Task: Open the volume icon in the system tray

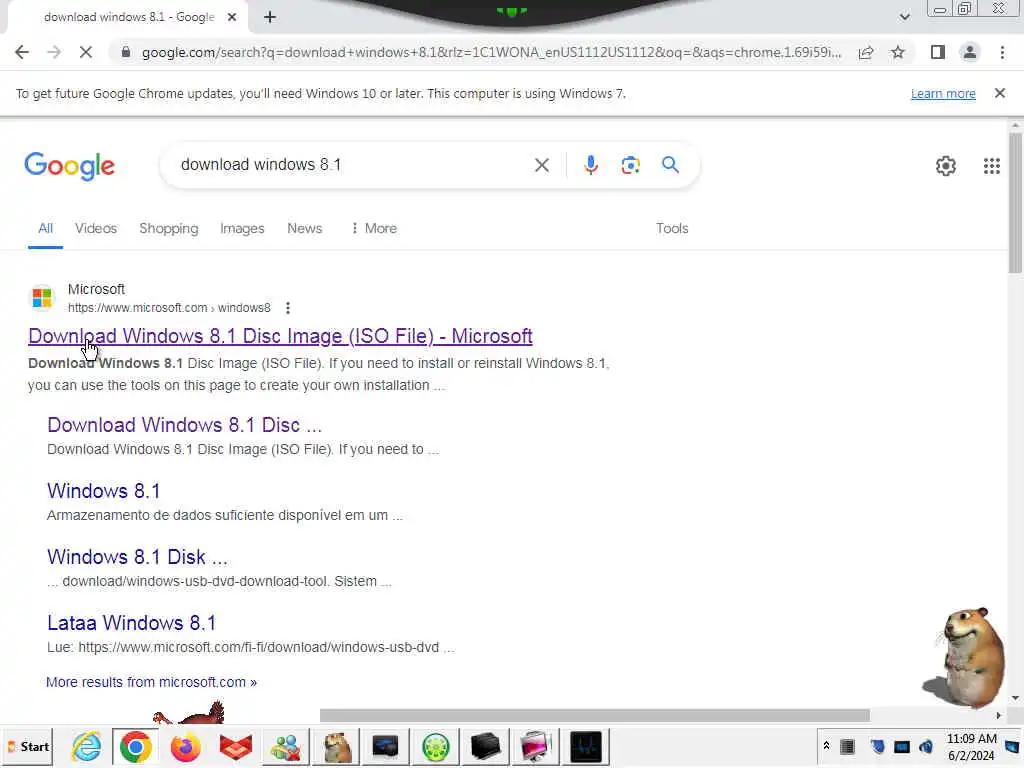Action: [x=925, y=746]
